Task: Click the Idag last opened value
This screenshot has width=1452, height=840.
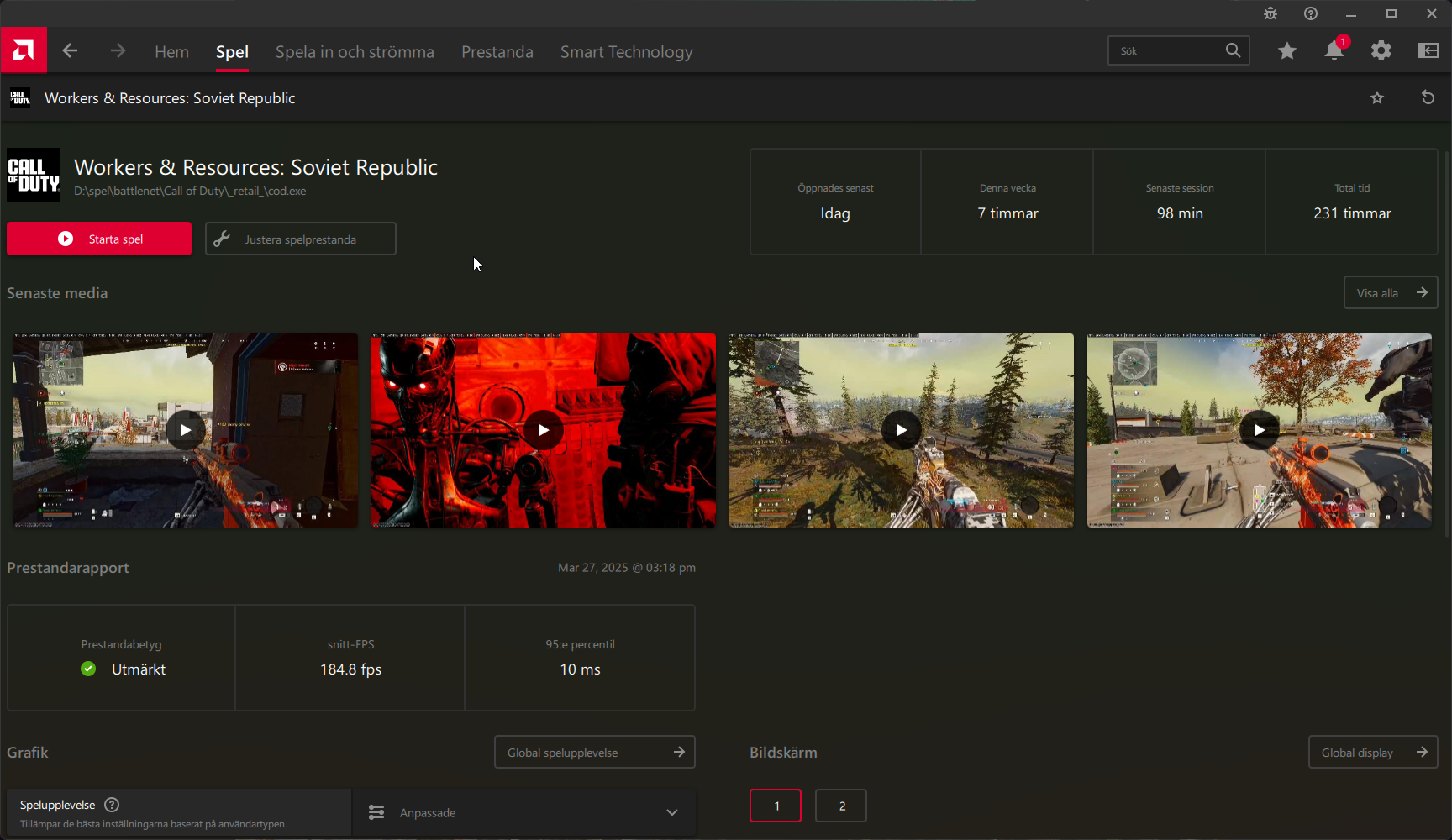Action: click(x=835, y=213)
